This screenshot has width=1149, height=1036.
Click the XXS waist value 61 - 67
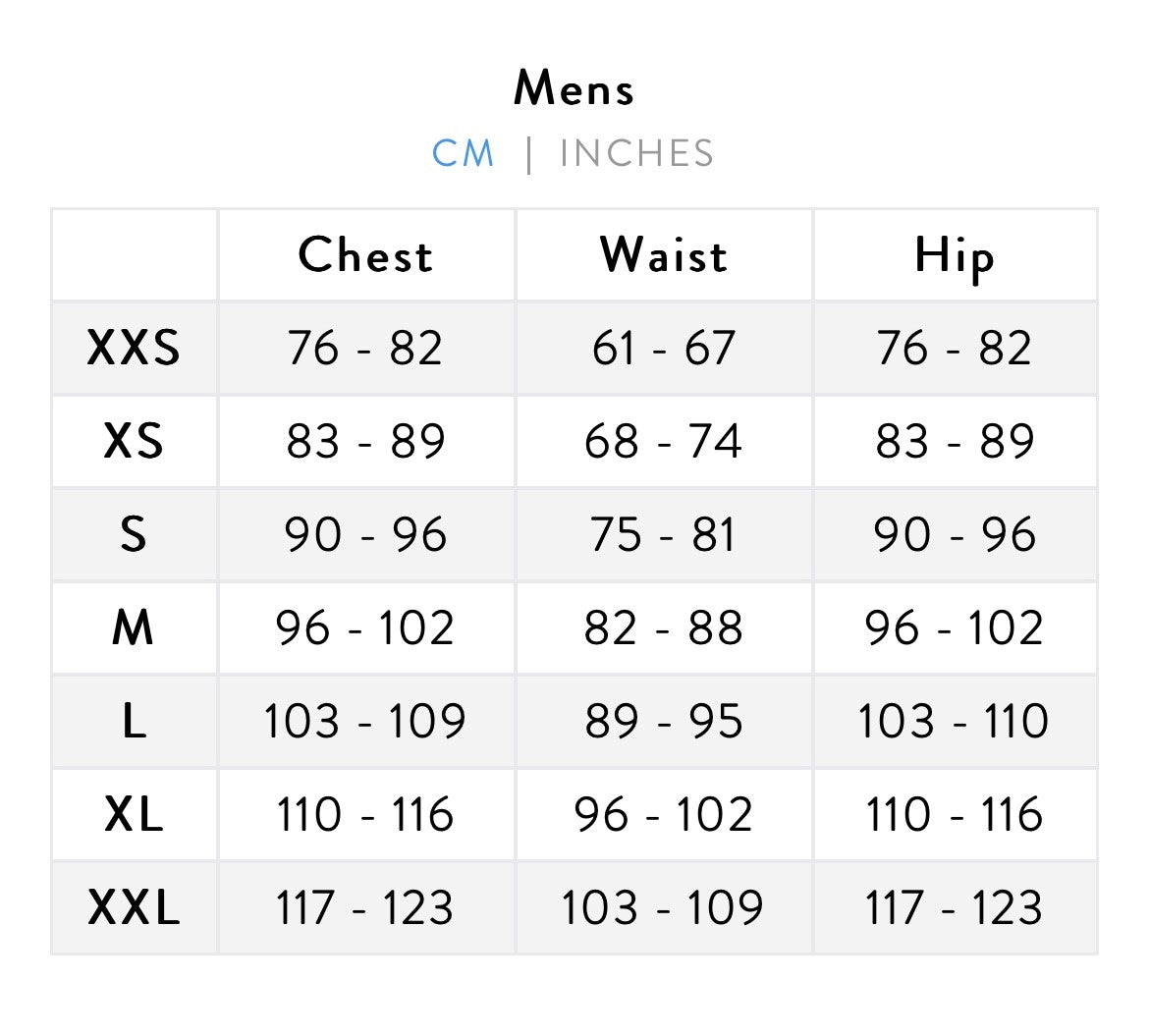(664, 348)
